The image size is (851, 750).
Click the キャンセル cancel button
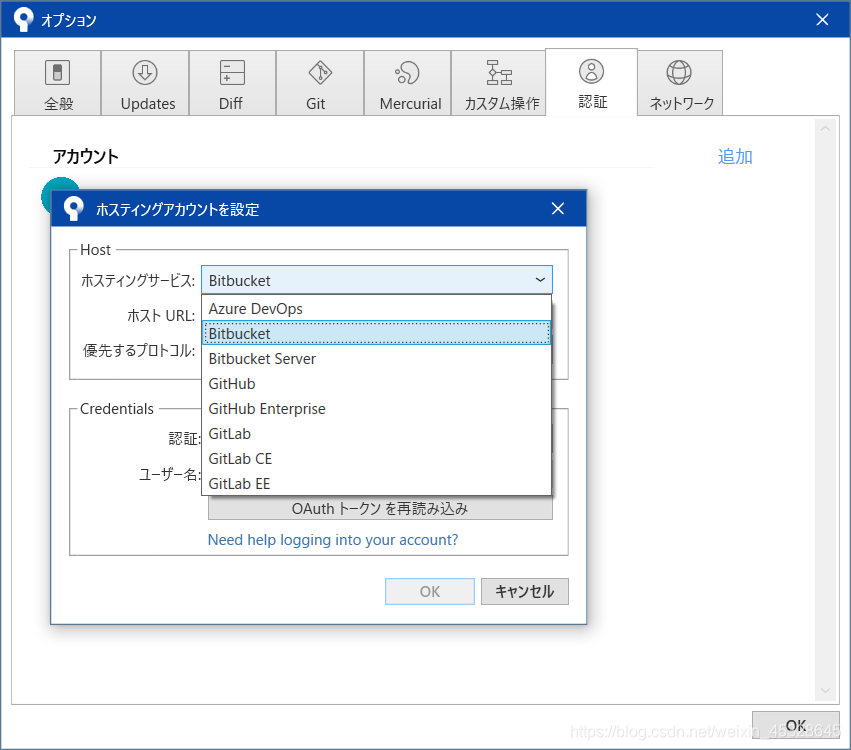coord(524,591)
